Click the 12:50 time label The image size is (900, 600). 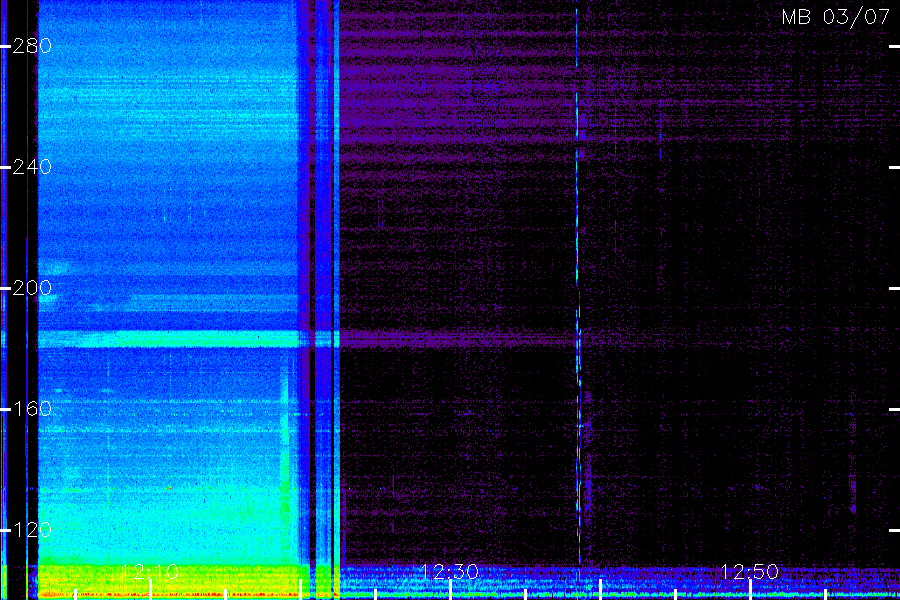pyautogui.click(x=750, y=572)
